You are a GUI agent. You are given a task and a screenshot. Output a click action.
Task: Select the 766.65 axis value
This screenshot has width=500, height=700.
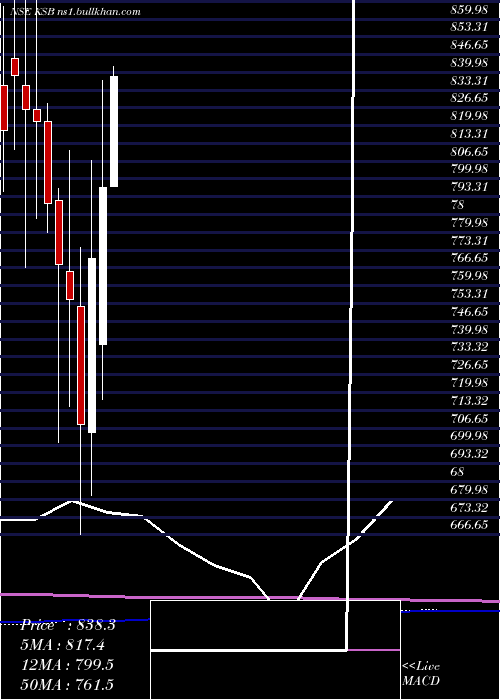click(469, 258)
